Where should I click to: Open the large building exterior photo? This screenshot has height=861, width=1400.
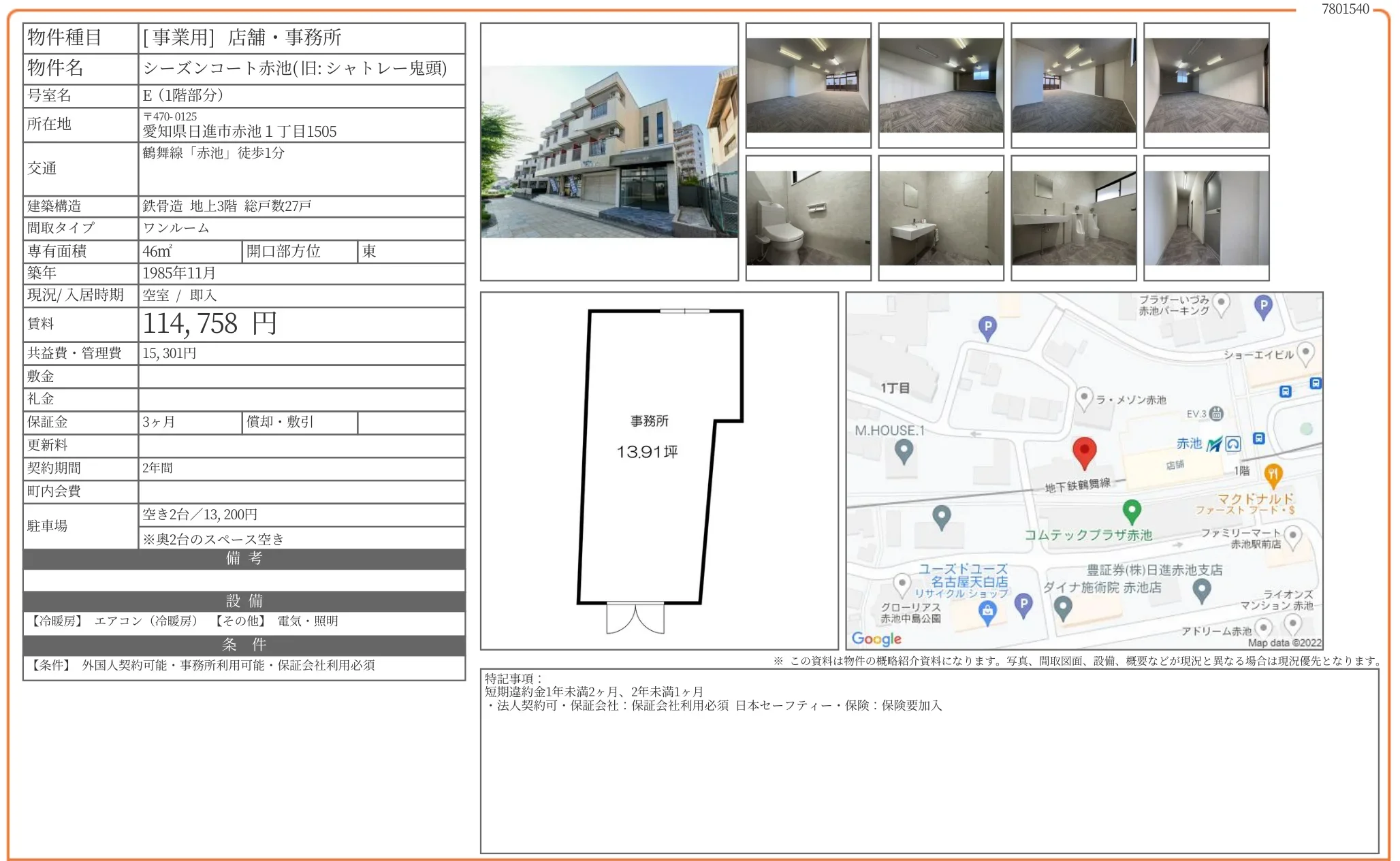(x=609, y=152)
